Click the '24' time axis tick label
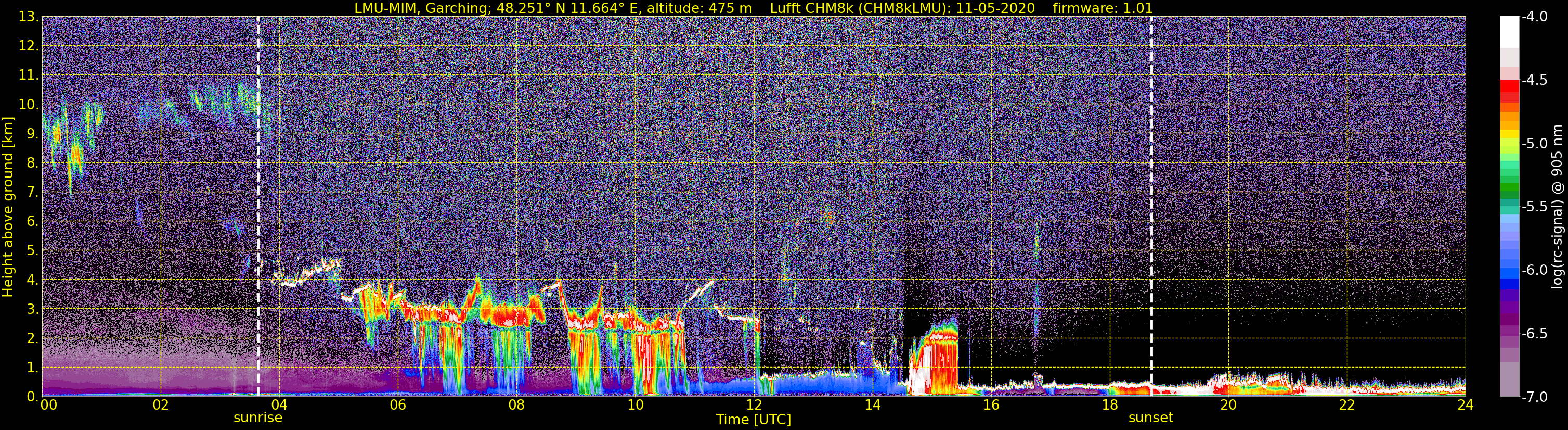 coord(1465,406)
